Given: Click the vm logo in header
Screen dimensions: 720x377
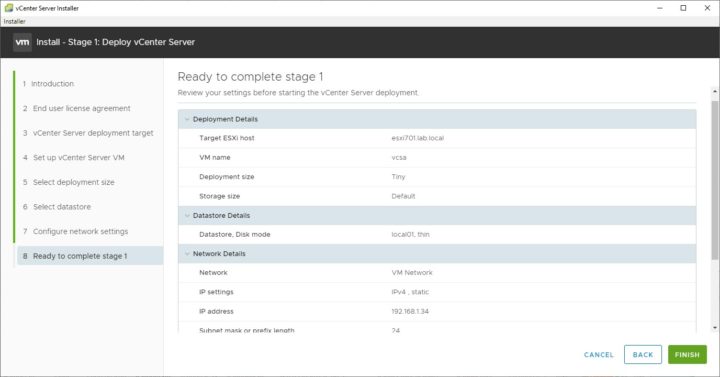Looking at the screenshot, I should 22,42.
